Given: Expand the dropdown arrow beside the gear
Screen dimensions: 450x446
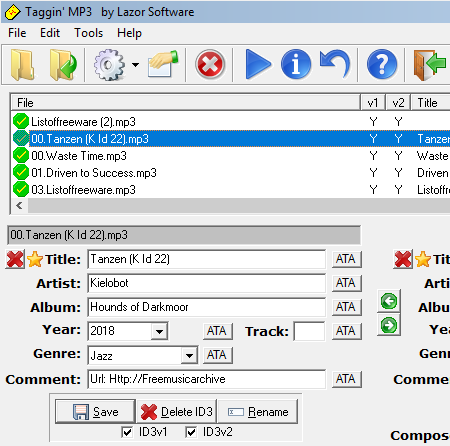Looking at the screenshot, I should 135,65.
